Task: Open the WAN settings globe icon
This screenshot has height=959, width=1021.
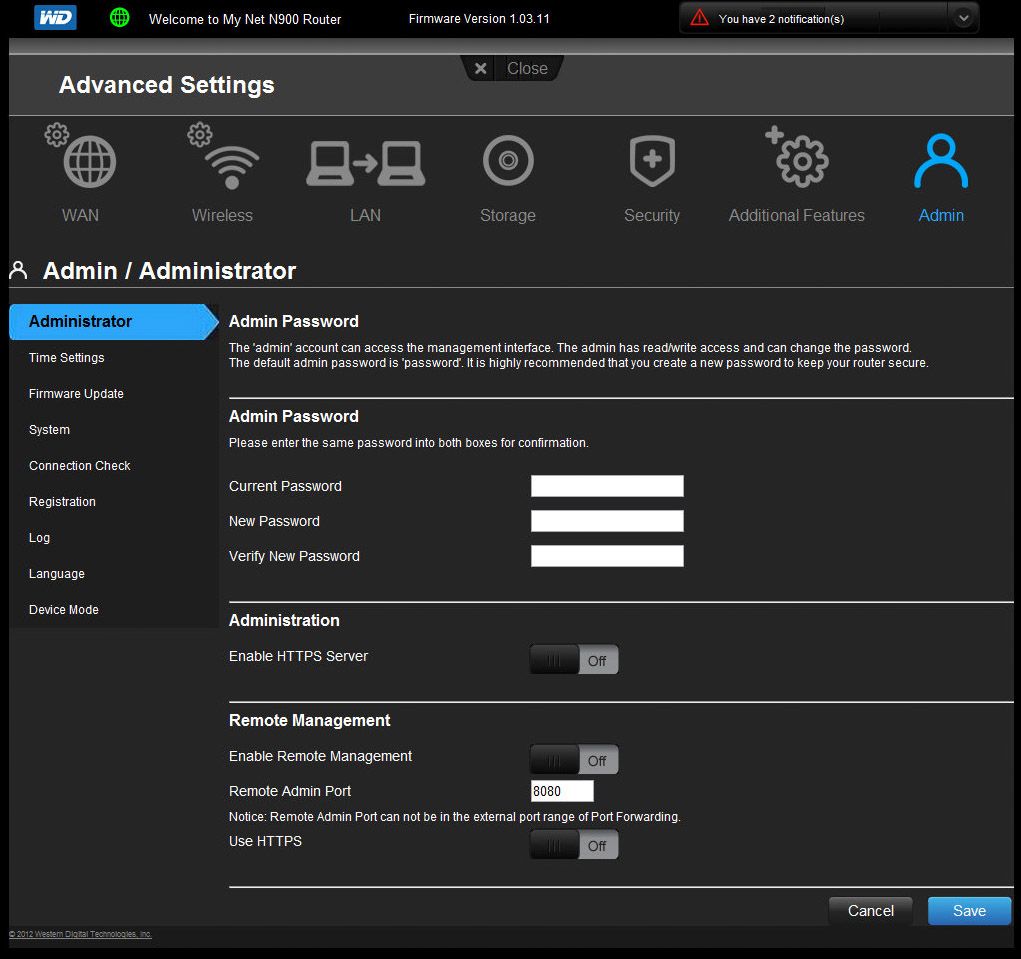Action: [x=81, y=156]
